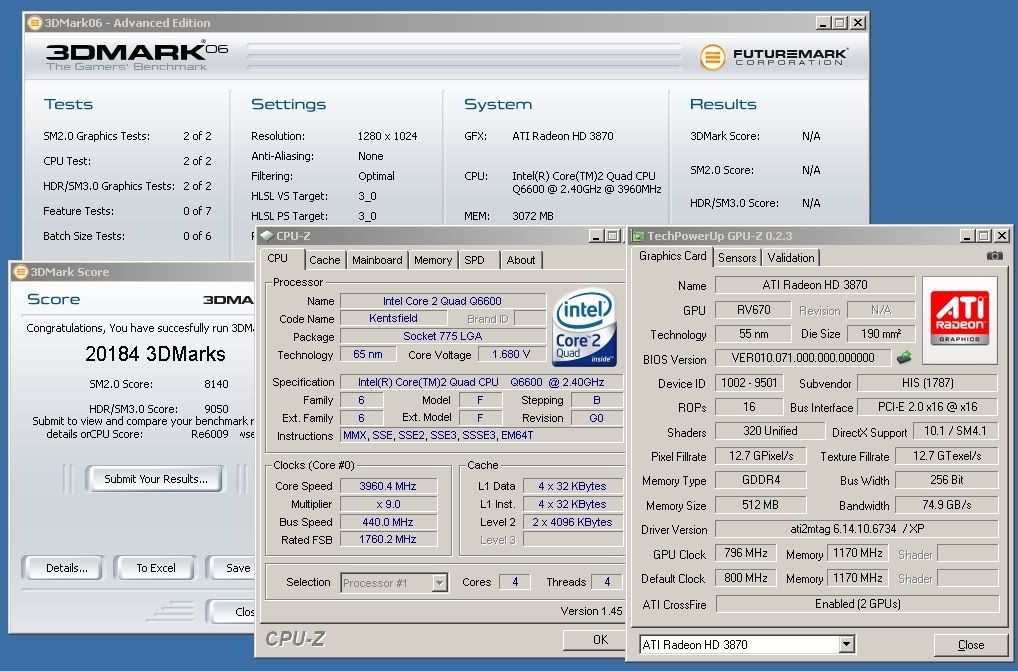This screenshot has height=671, width=1018.
Task: Click the Memory Size field 512 MB
Action: (760, 505)
